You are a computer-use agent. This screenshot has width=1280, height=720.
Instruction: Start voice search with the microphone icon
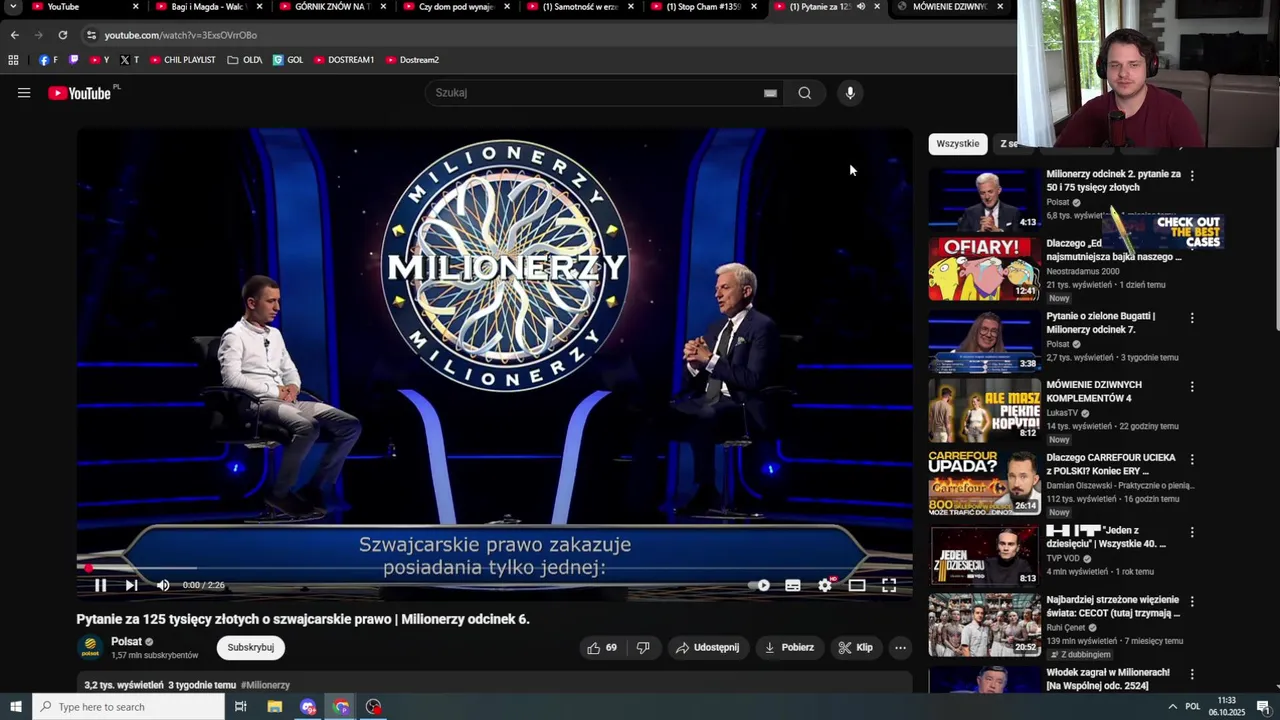coord(850,93)
